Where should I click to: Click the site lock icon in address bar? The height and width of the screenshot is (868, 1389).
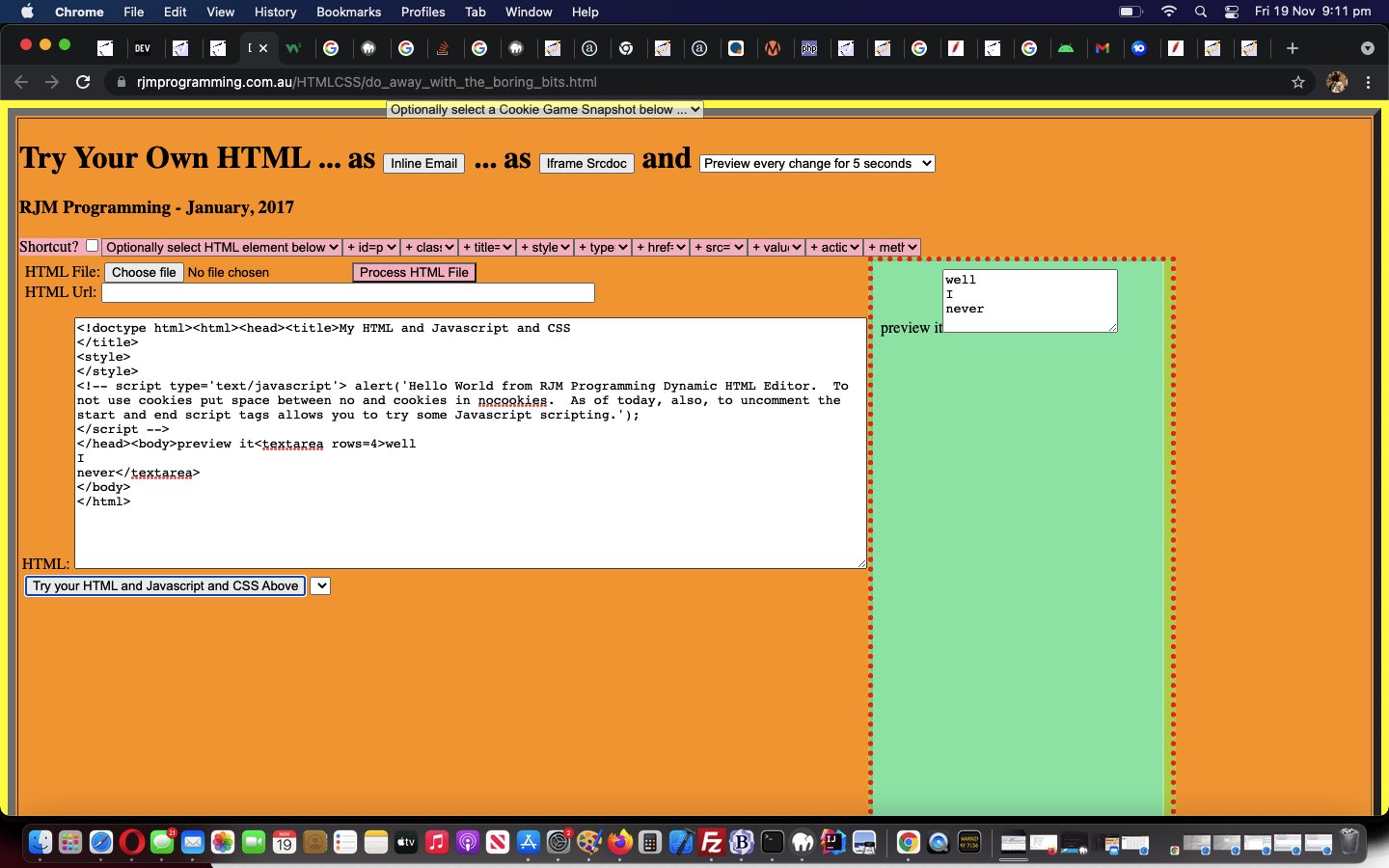click(x=121, y=82)
